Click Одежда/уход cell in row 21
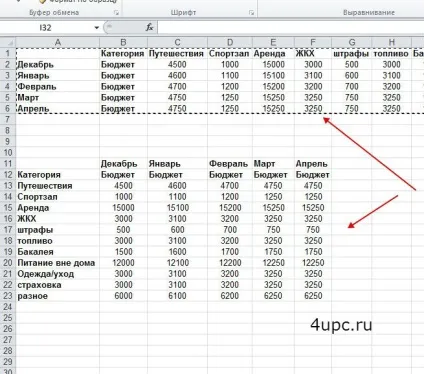This screenshot has width=424, height=374. pyautogui.click(x=58, y=274)
